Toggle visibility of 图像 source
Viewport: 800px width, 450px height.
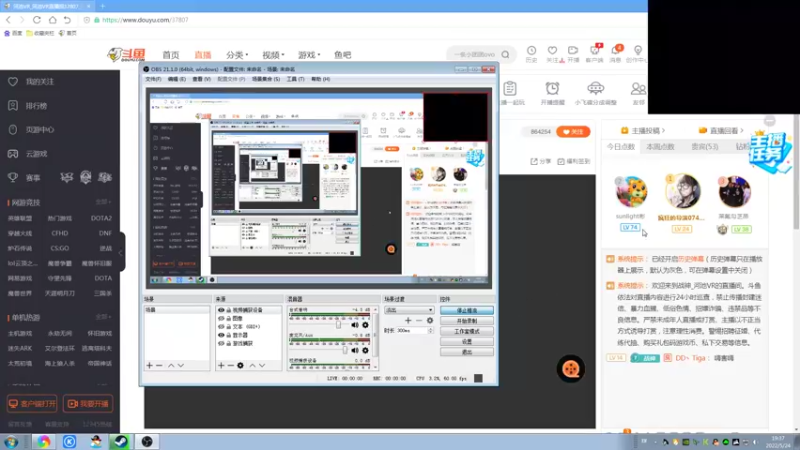click(x=221, y=318)
